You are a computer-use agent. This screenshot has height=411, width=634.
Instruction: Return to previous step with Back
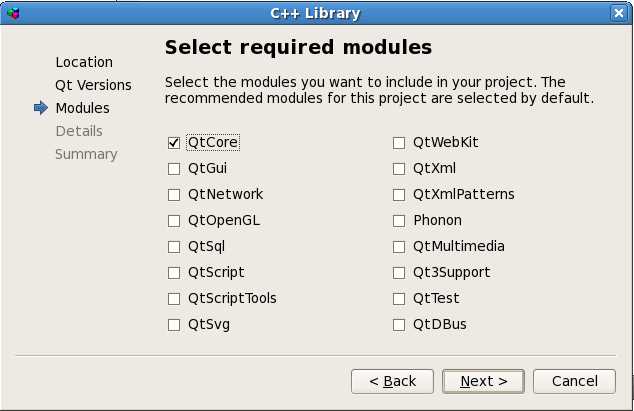(392, 381)
